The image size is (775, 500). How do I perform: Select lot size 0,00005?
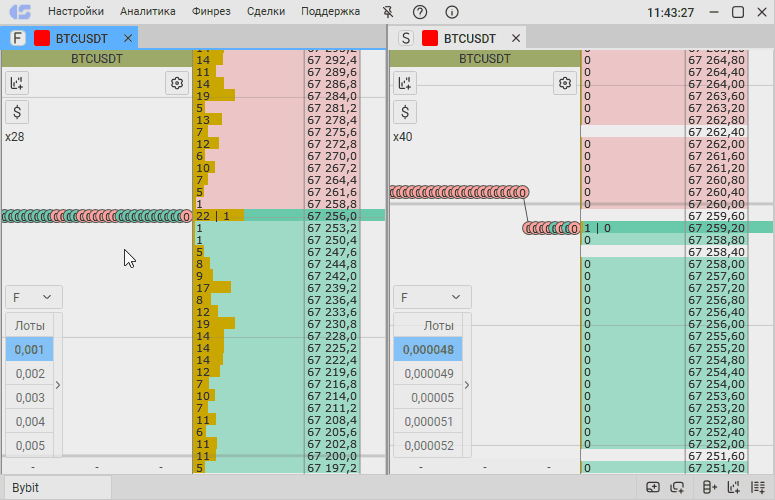coord(428,398)
